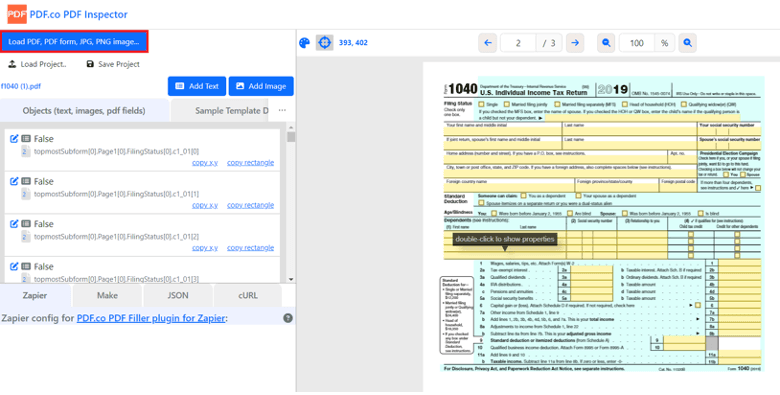Select the Make tab
The height and width of the screenshot is (395, 780).
coord(107,296)
